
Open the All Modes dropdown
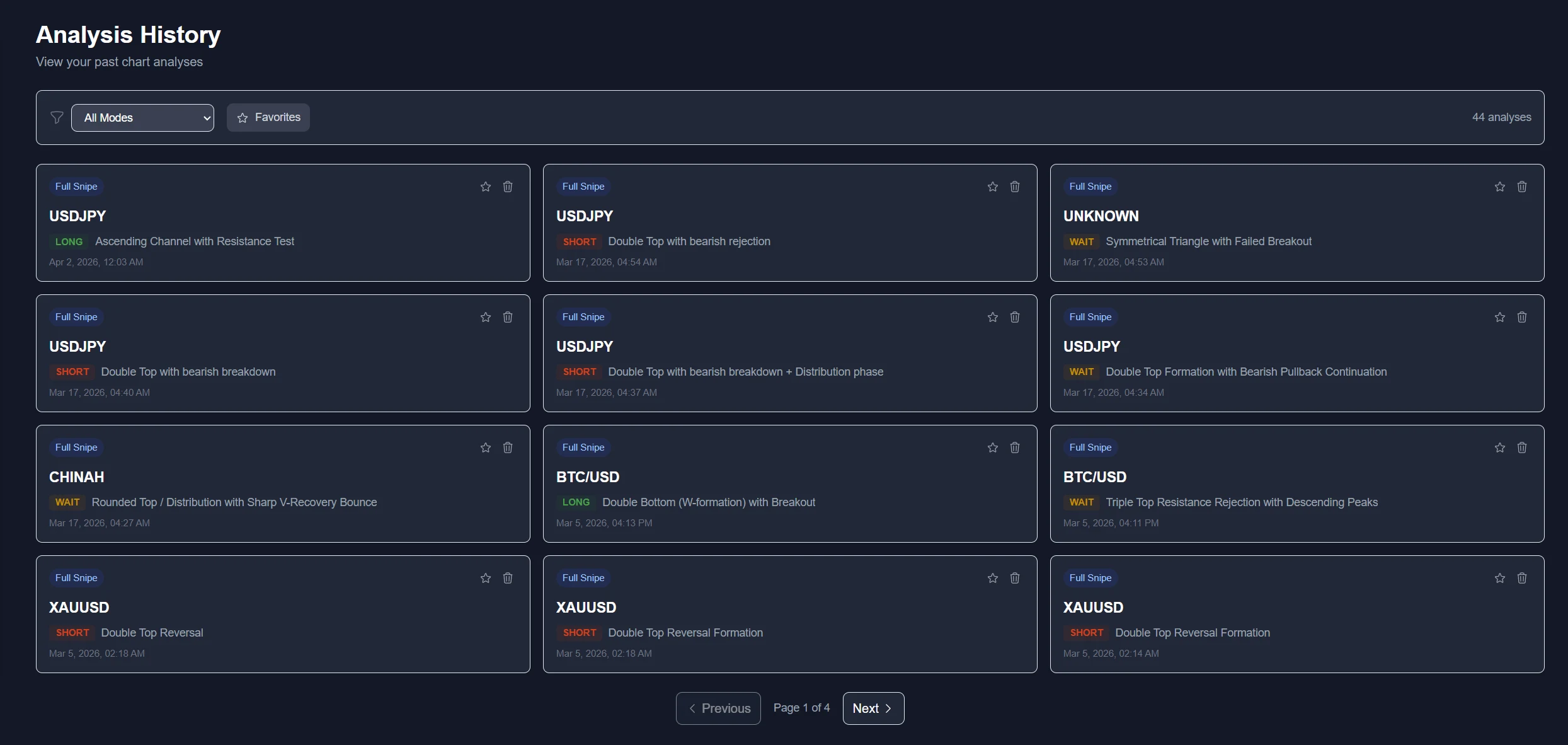point(142,118)
